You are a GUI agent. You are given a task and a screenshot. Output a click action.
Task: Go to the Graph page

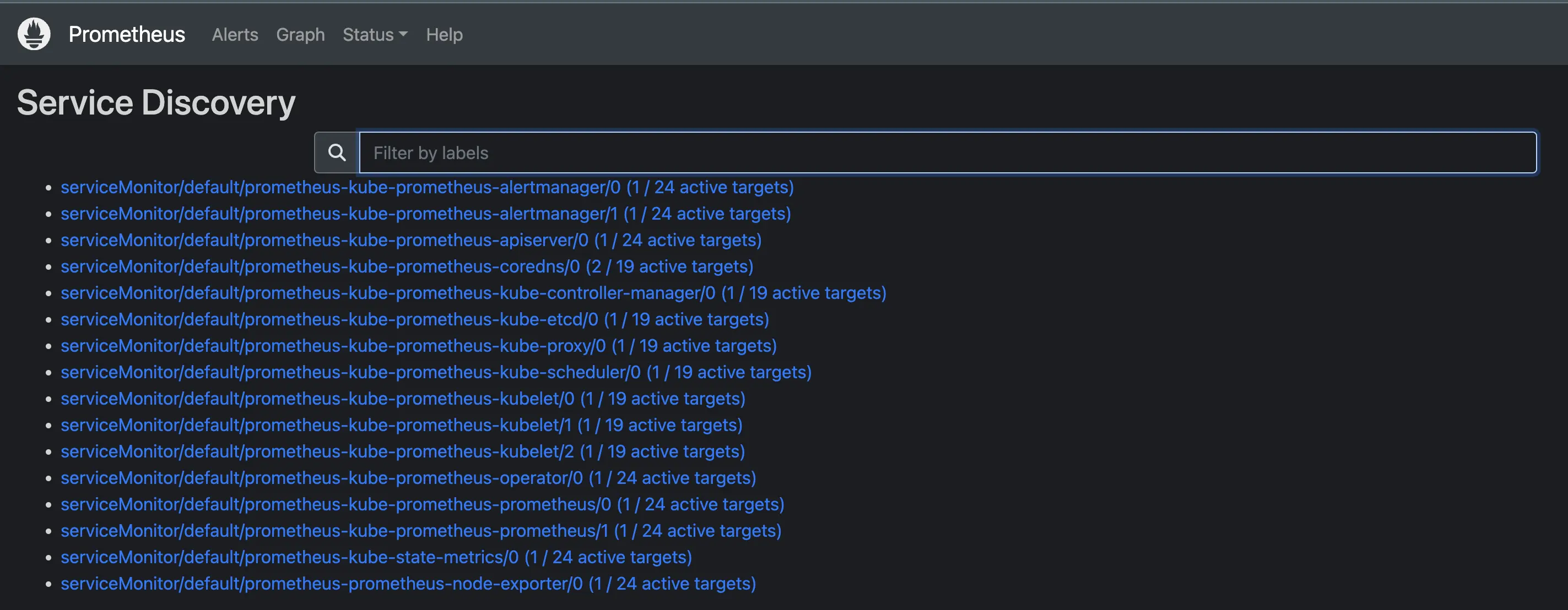[x=300, y=35]
